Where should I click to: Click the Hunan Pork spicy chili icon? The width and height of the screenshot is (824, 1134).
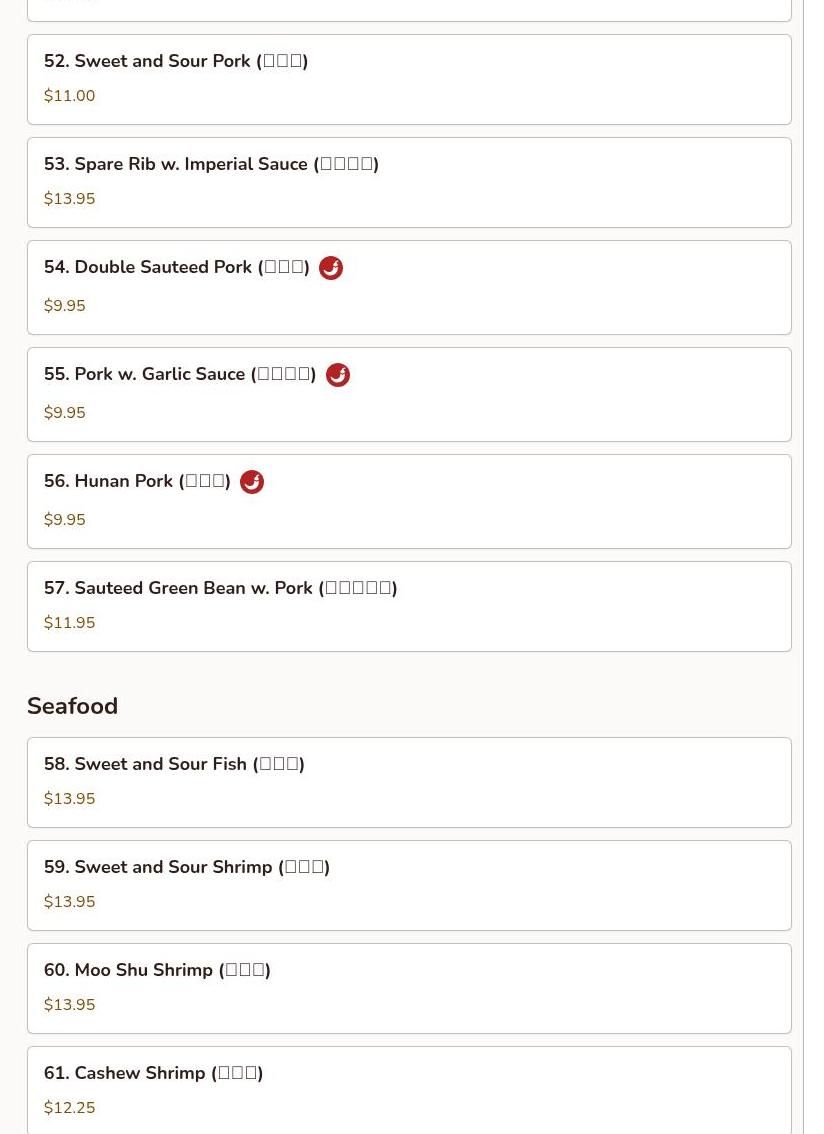point(252,482)
